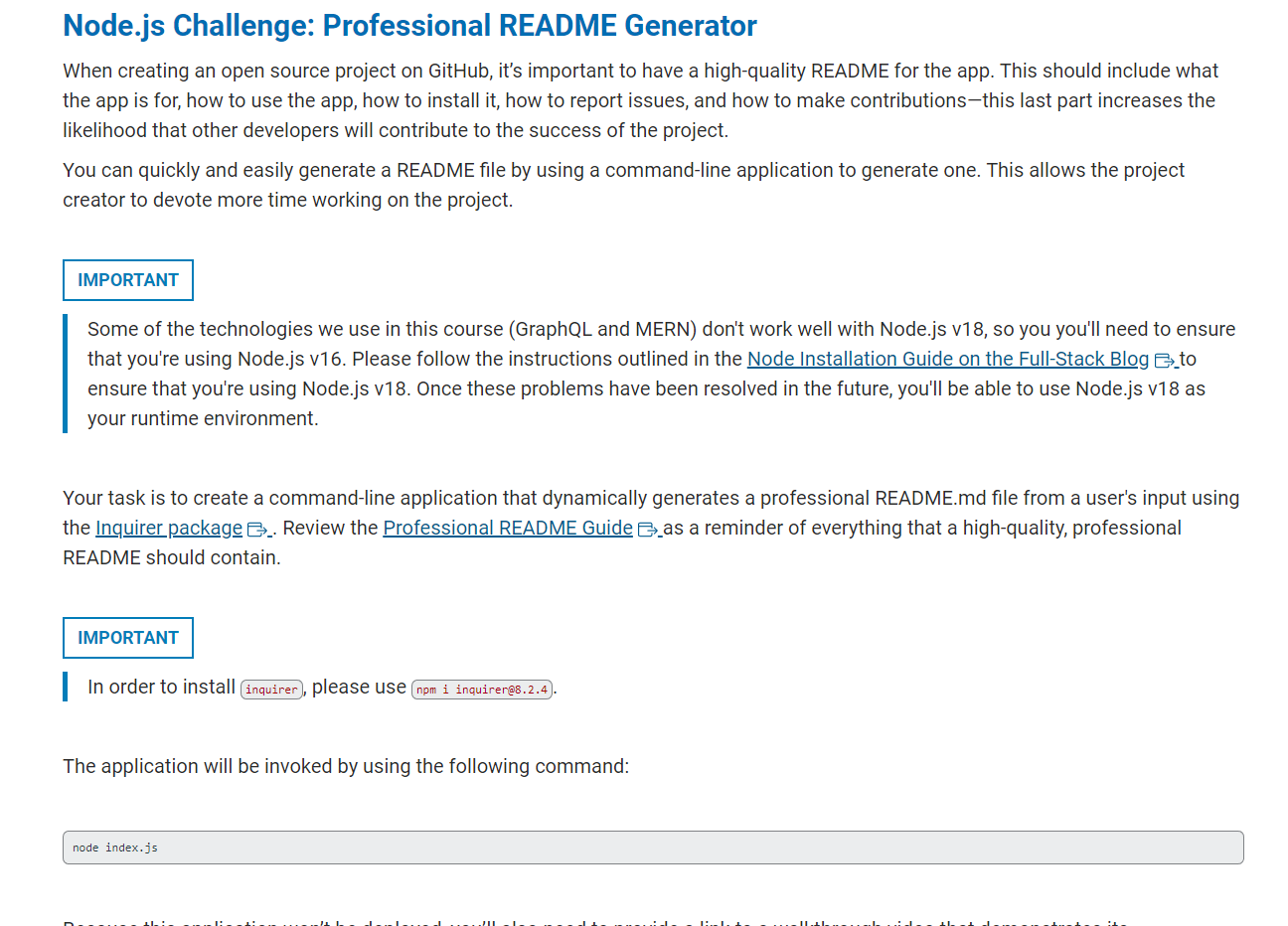Click the npm i inquirer@8.2.4 code snippet
The width and height of the screenshot is (1288, 926).
click(482, 688)
